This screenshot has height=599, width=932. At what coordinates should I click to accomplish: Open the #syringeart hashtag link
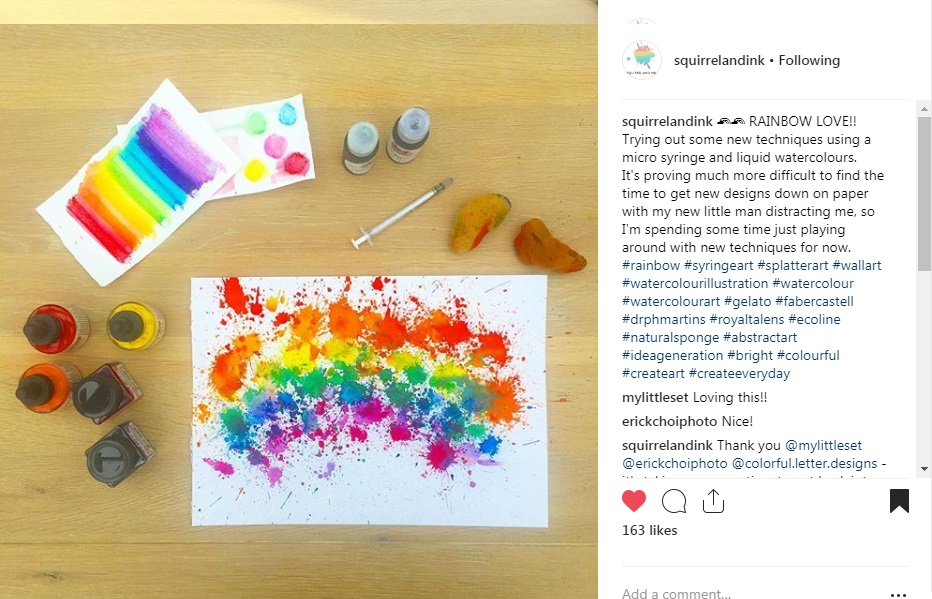(x=719, y=266)
